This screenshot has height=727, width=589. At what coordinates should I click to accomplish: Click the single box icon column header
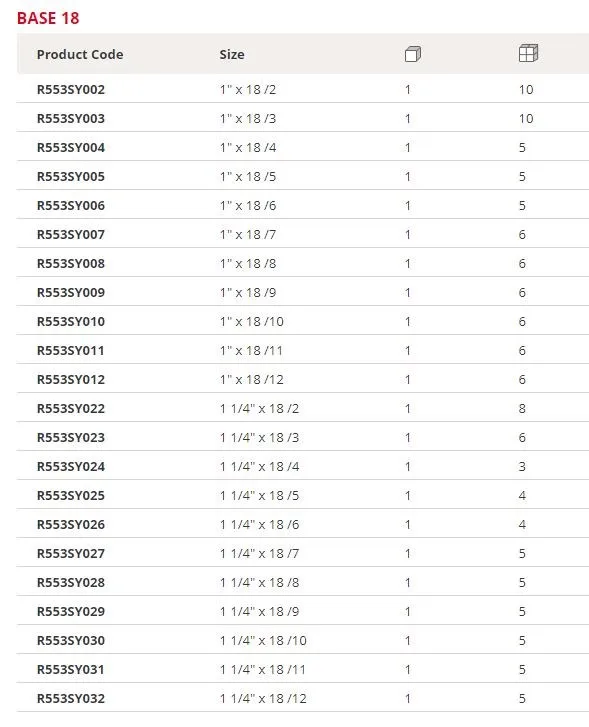(x=412, y=54)
